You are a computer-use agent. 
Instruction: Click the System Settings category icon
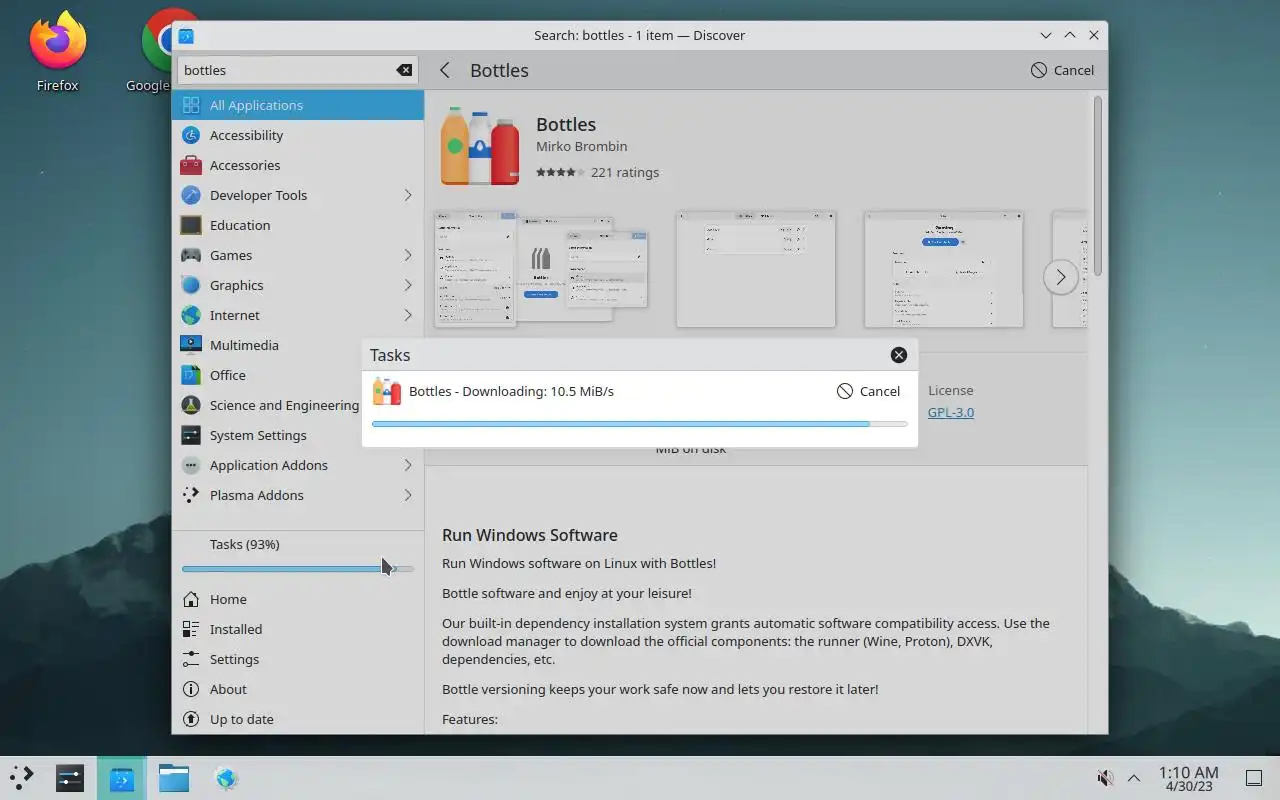point(191,435)
